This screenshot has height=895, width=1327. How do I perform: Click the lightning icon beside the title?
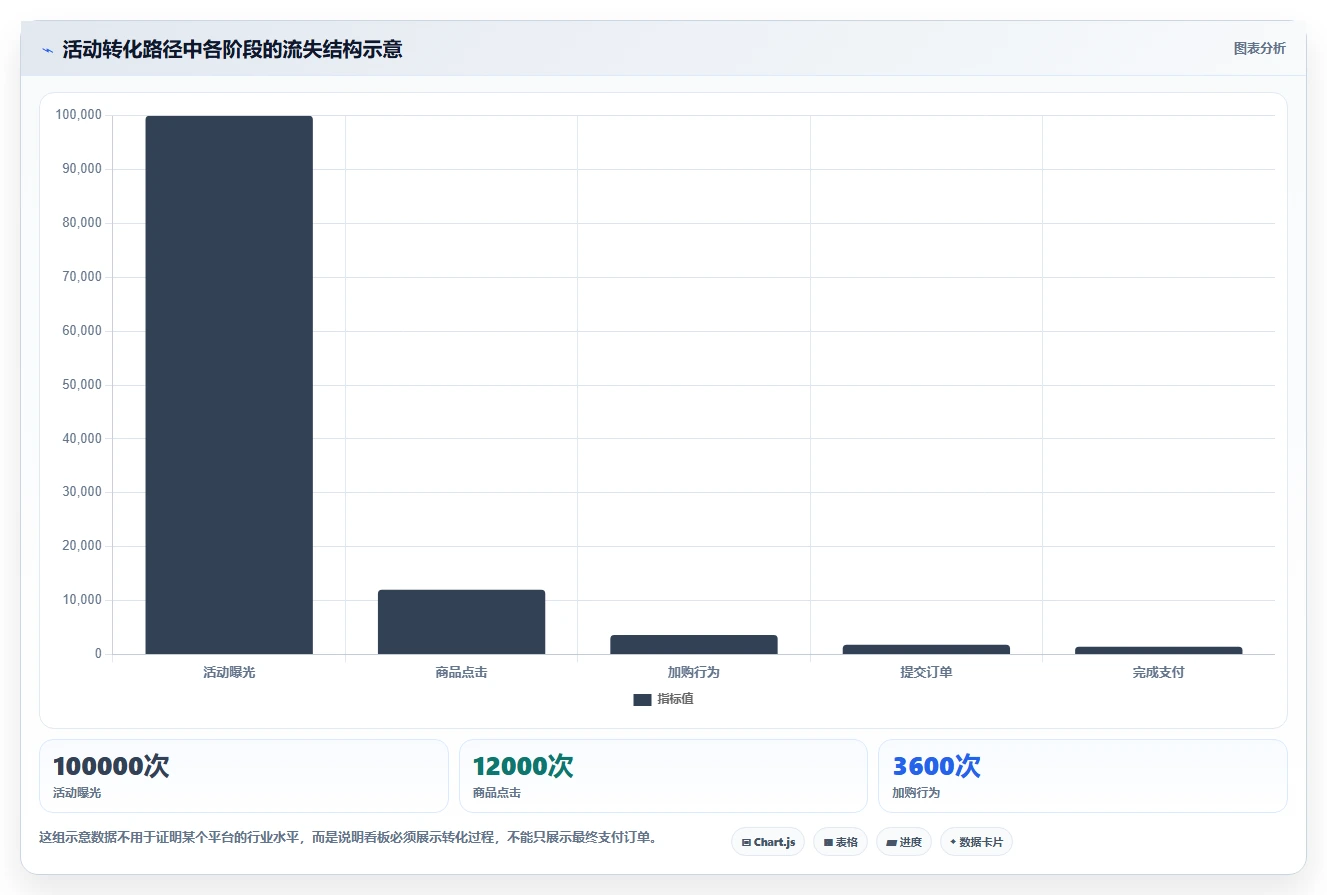point(47,49)
